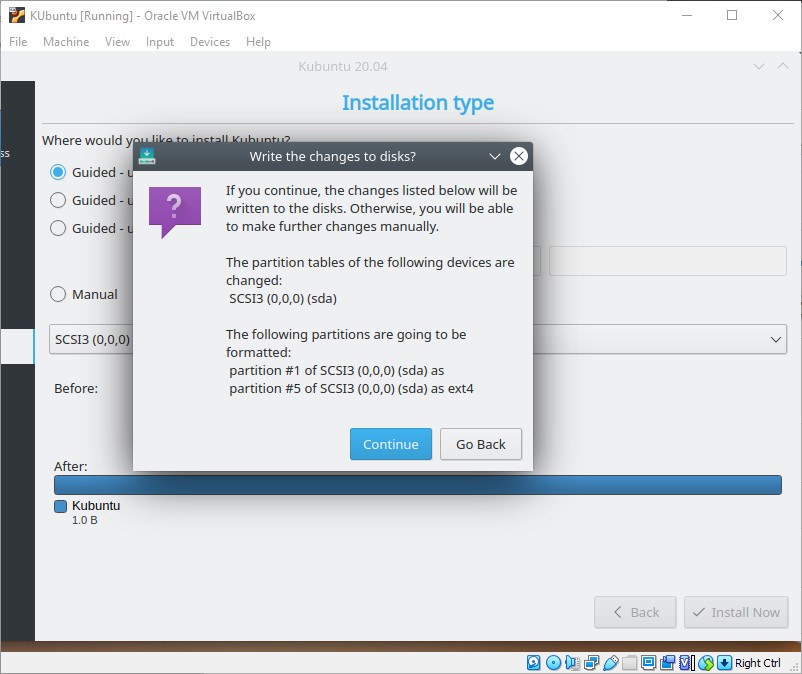The width and height of the screenshot is (802, 674).
Task: Click the Back navigation button
Action: point(635,612)
